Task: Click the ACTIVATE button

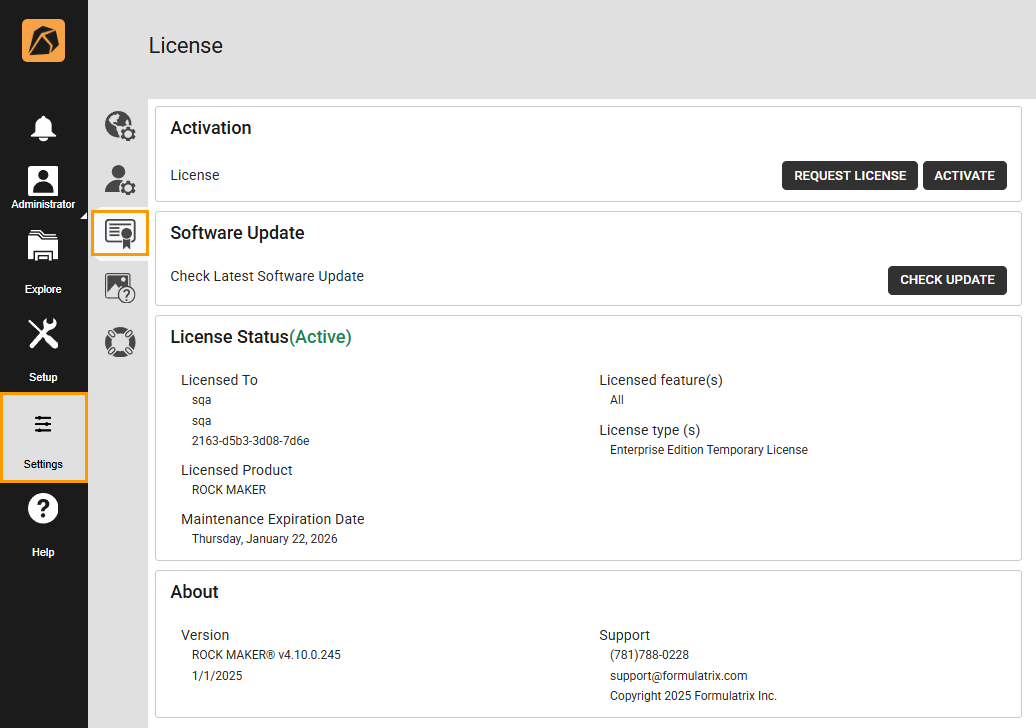Action: click(964, 175)
